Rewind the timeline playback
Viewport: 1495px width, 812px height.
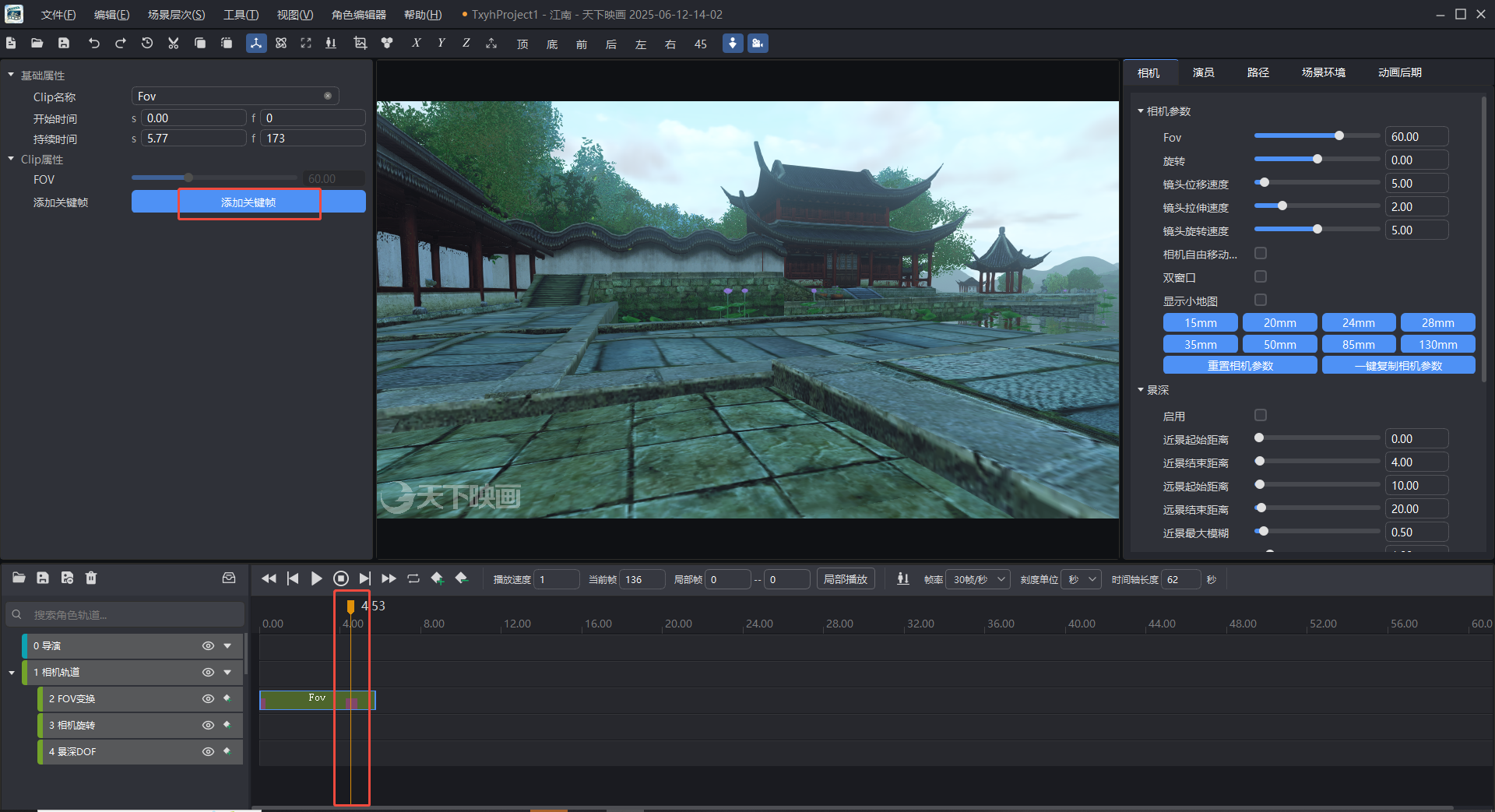pyautogui.click(x=269, y=578)
